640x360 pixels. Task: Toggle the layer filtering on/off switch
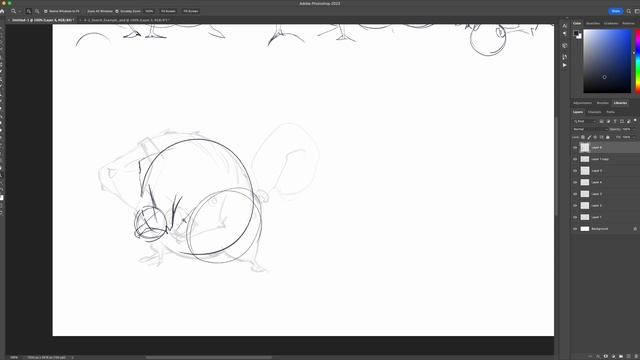click(635, 120)
